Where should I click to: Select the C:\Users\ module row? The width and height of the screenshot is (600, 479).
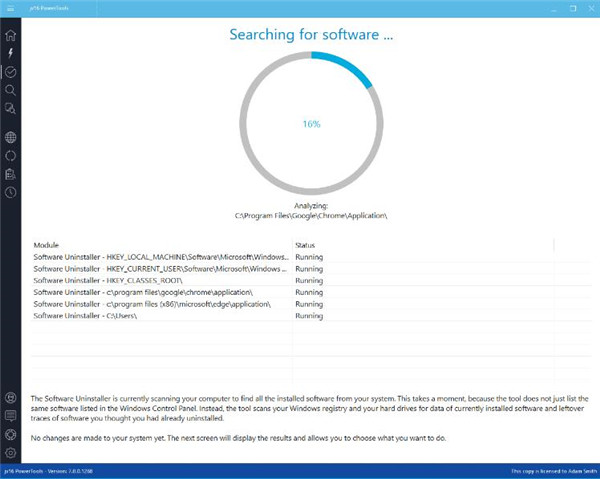[x=160, y=316]
